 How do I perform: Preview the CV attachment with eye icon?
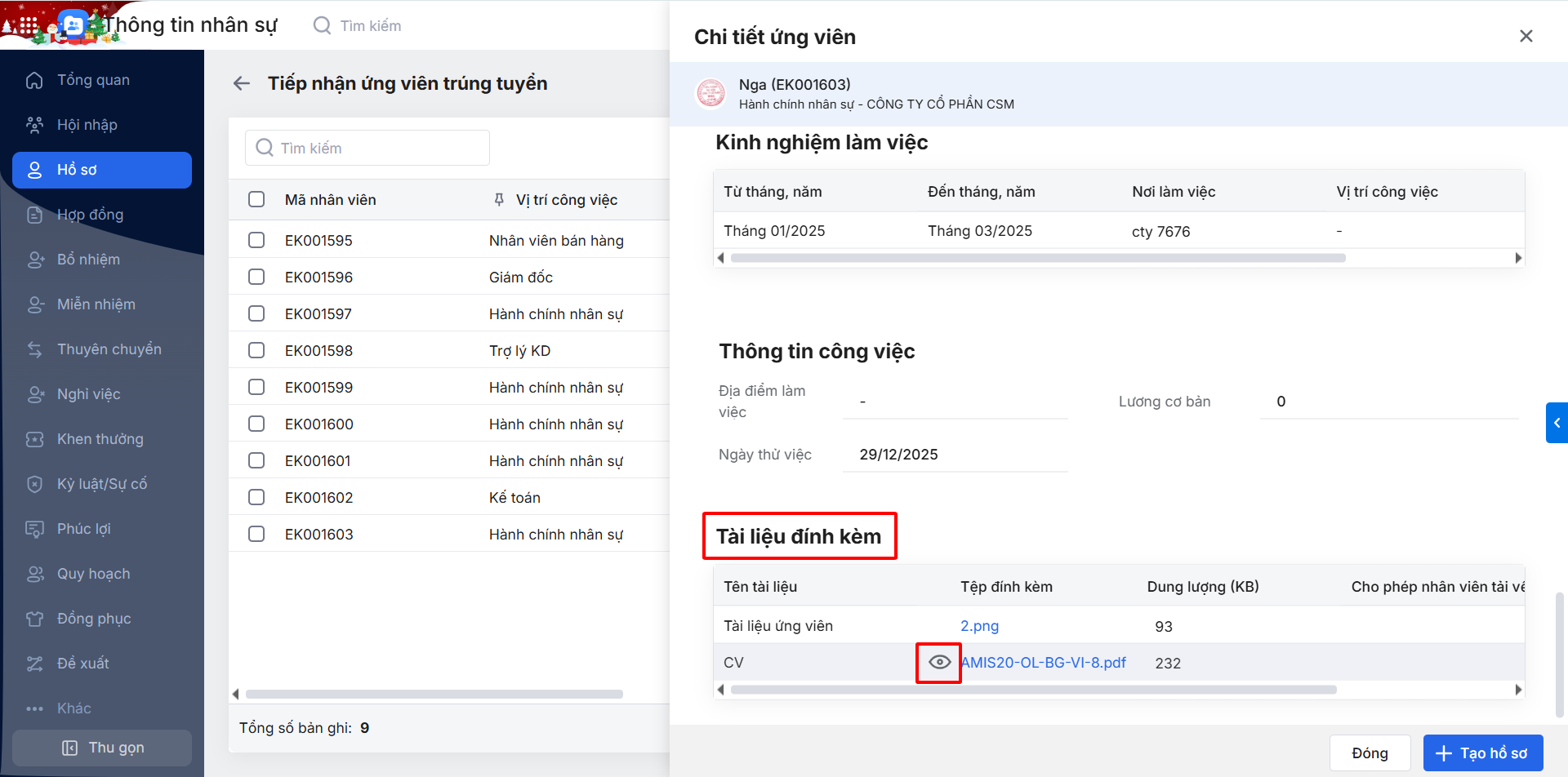pyautogui.click(x=939, y=662)
